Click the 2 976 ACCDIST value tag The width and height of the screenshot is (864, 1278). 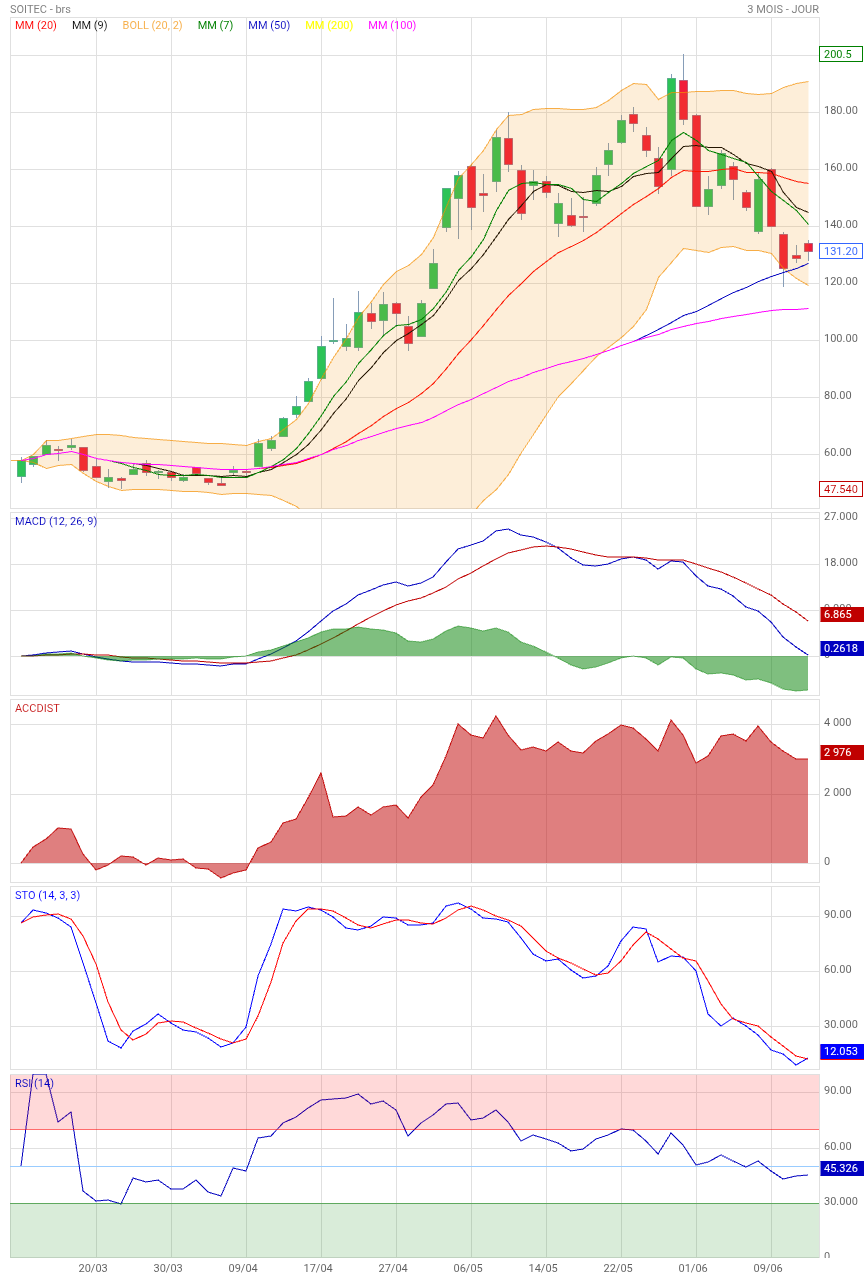click(x=840, y=752)
